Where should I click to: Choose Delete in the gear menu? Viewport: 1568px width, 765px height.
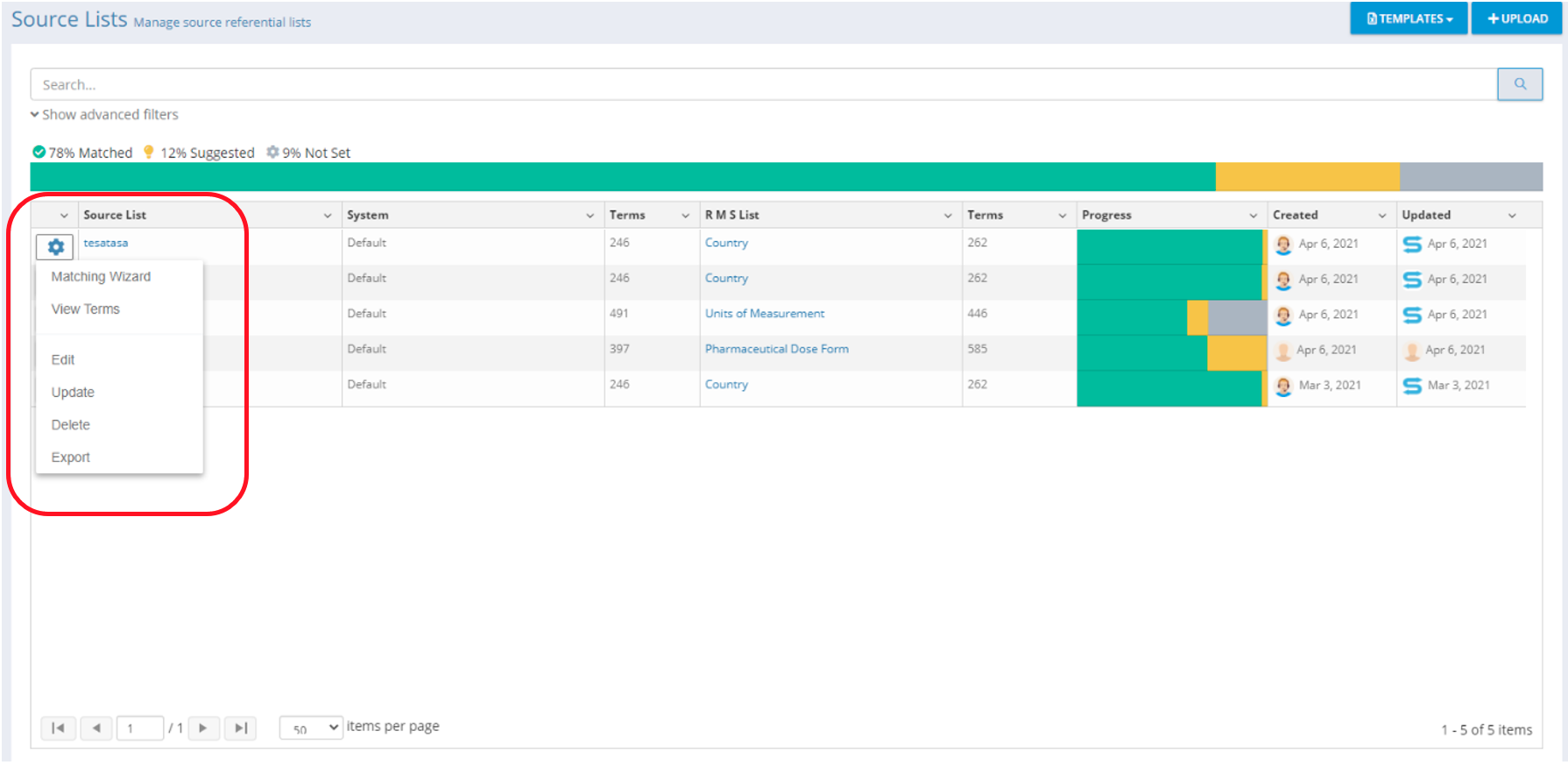pos(71,425)
